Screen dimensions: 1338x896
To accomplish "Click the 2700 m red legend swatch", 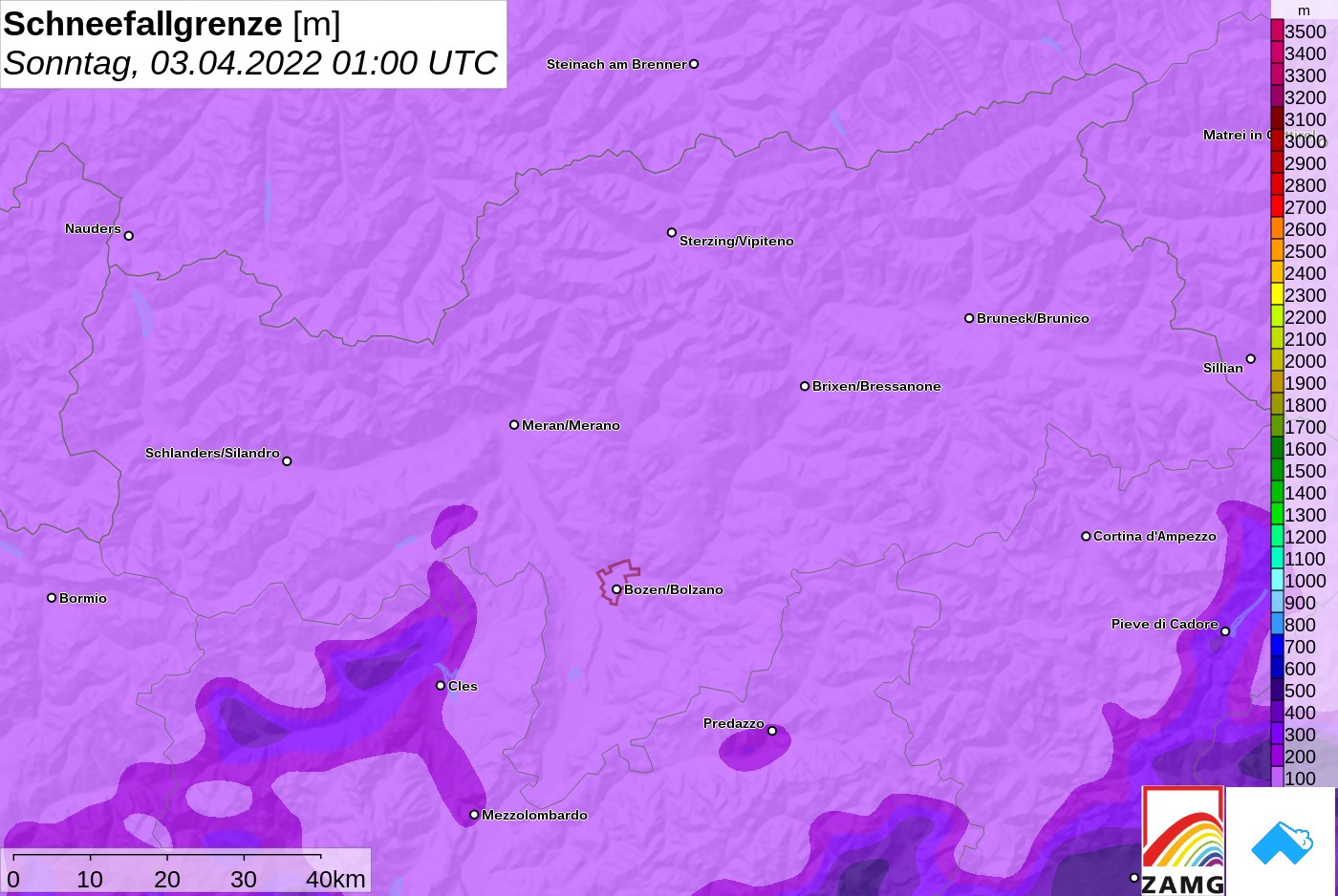I will [1277, 206].
